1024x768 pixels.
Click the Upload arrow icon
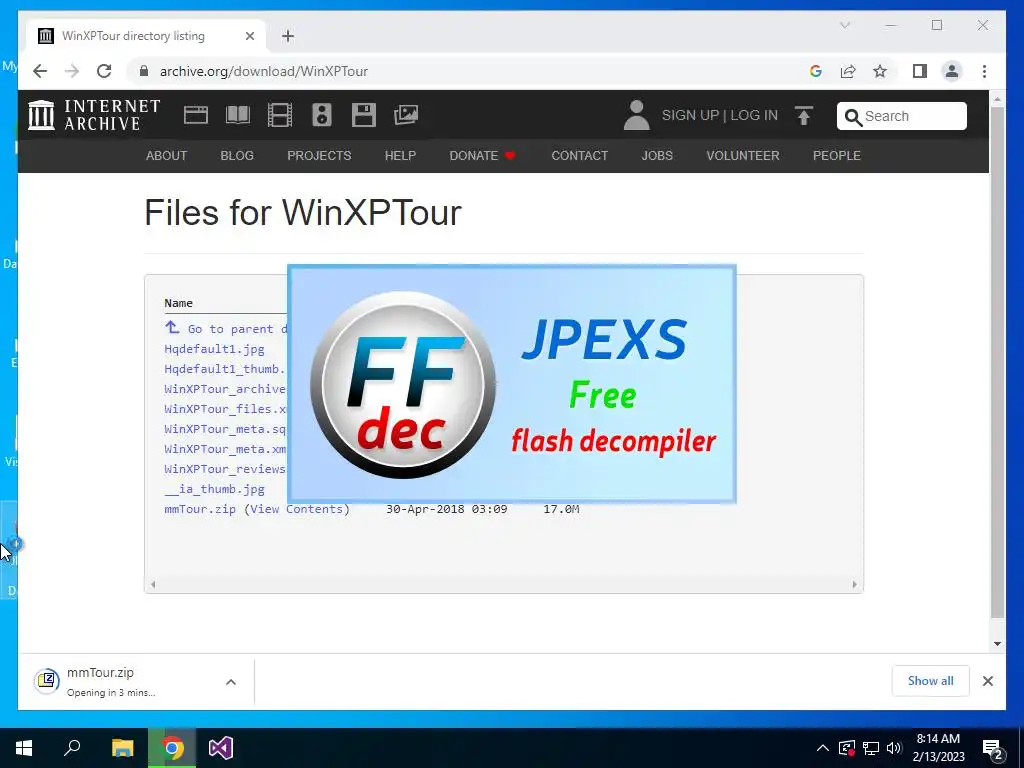click(x=804, y=116)
